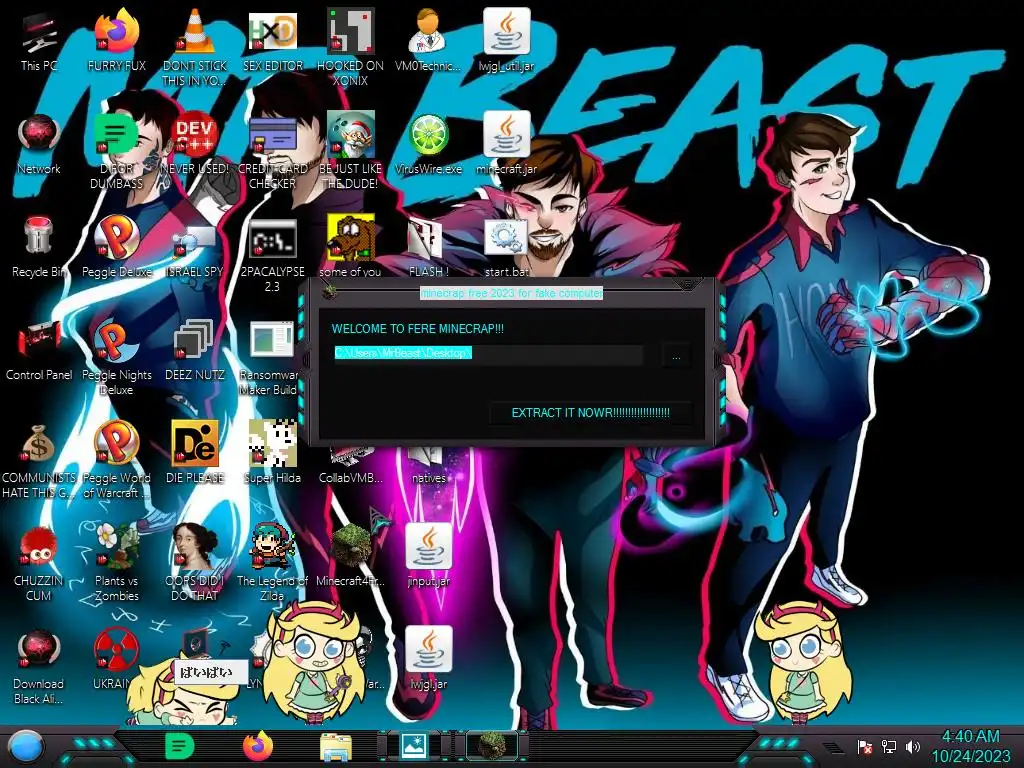Switch to Minecraft block taskbar item
1024x768 pixels.
(492, 746)
